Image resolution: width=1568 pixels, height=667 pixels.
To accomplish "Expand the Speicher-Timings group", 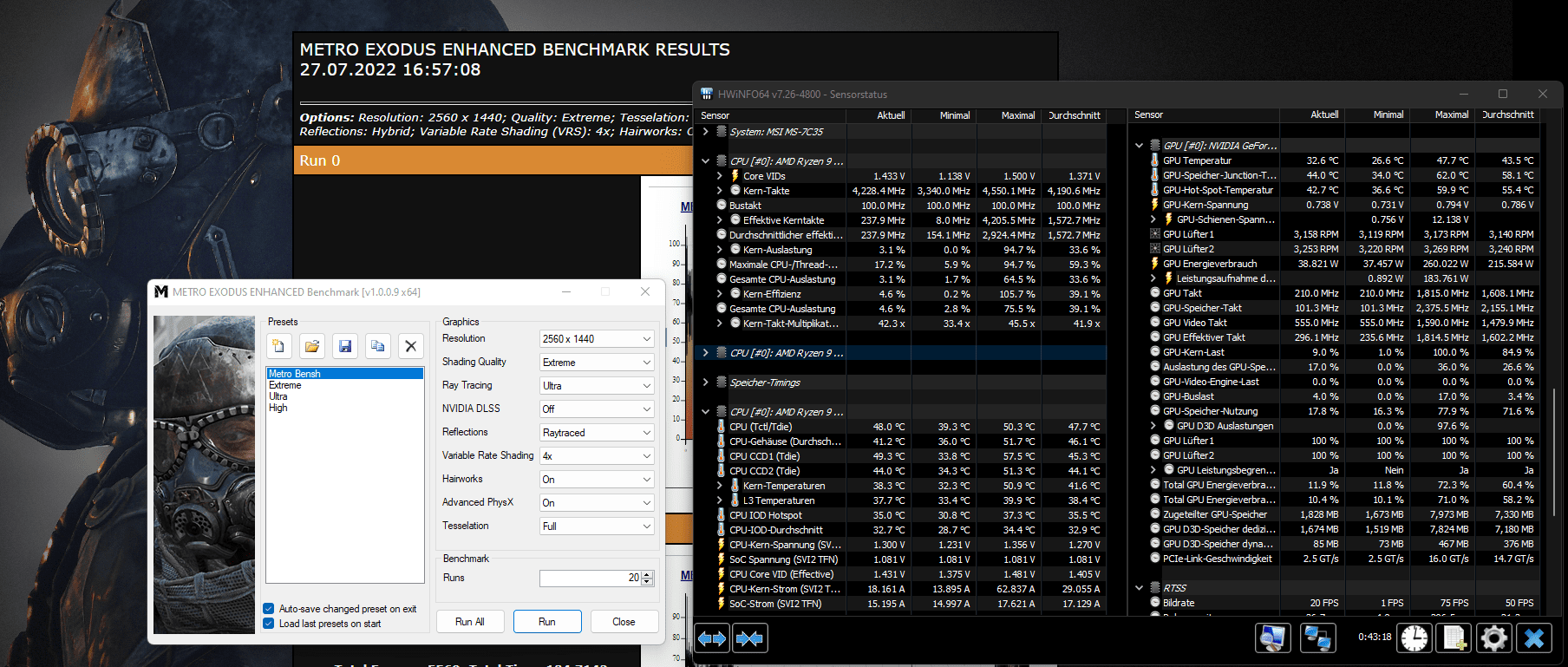I will [706, 383].
